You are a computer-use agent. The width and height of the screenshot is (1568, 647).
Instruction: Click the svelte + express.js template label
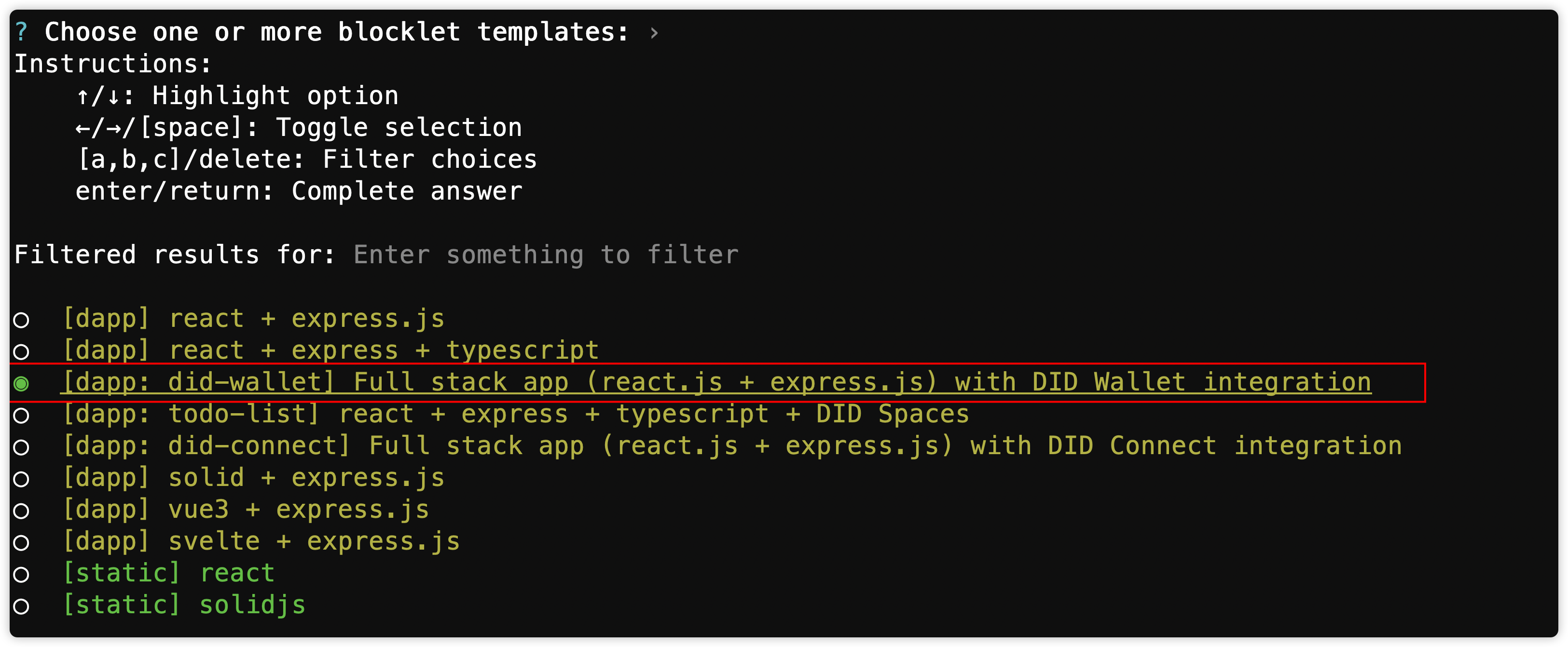pos(261,541)
